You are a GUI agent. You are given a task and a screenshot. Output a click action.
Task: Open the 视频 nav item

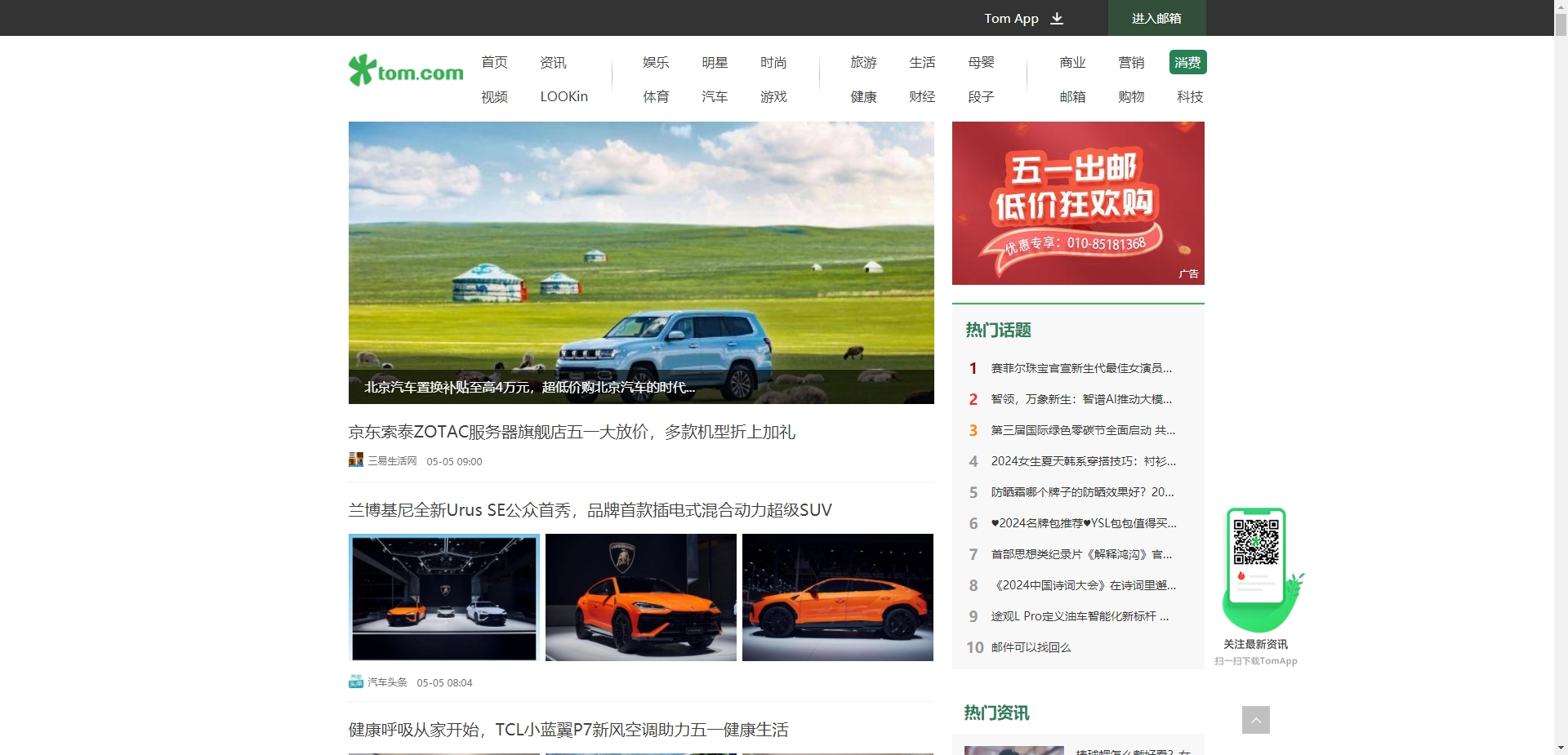tap(494, 96)
